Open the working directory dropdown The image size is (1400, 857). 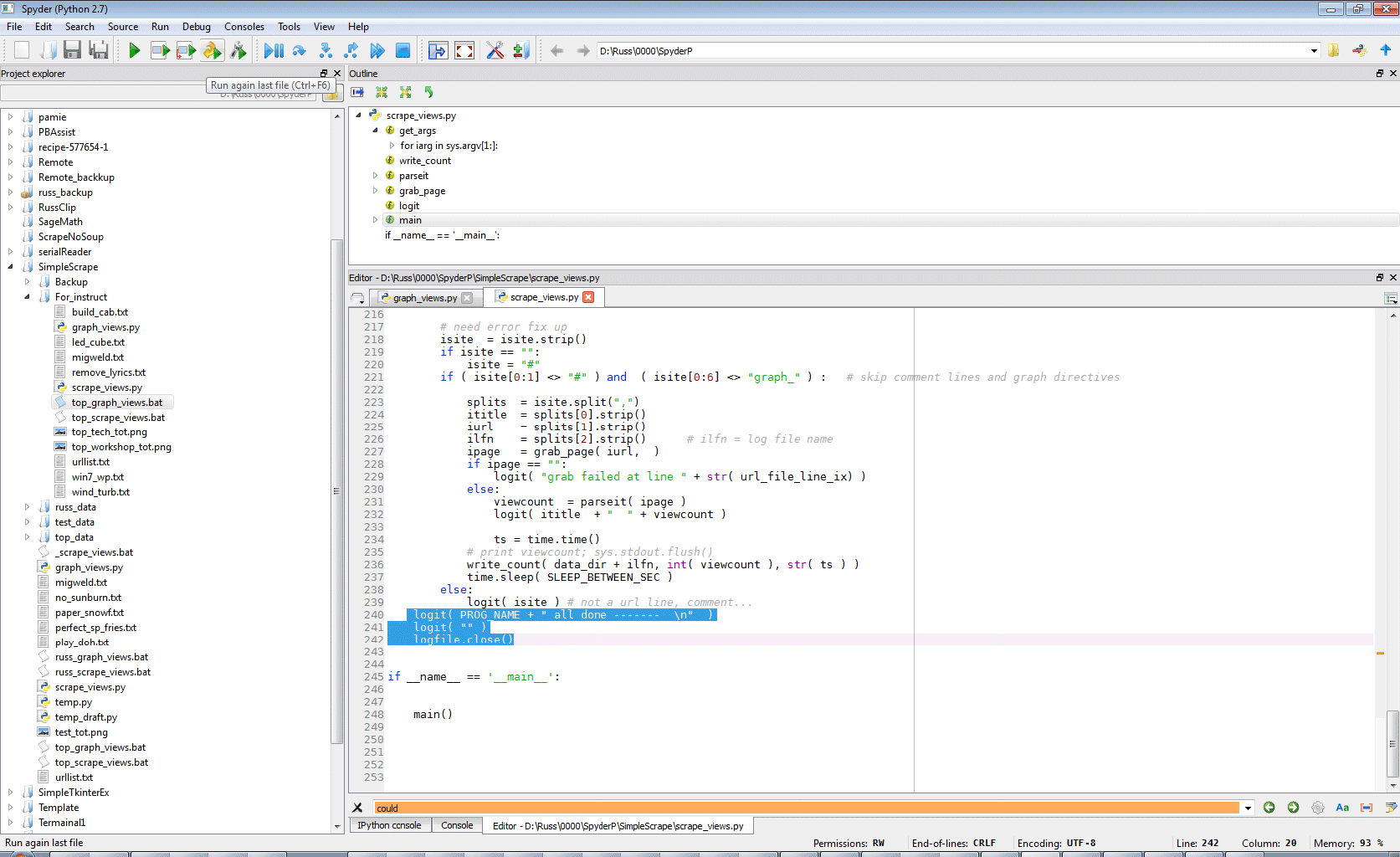pyautogui.click(x=1313, y=50)
